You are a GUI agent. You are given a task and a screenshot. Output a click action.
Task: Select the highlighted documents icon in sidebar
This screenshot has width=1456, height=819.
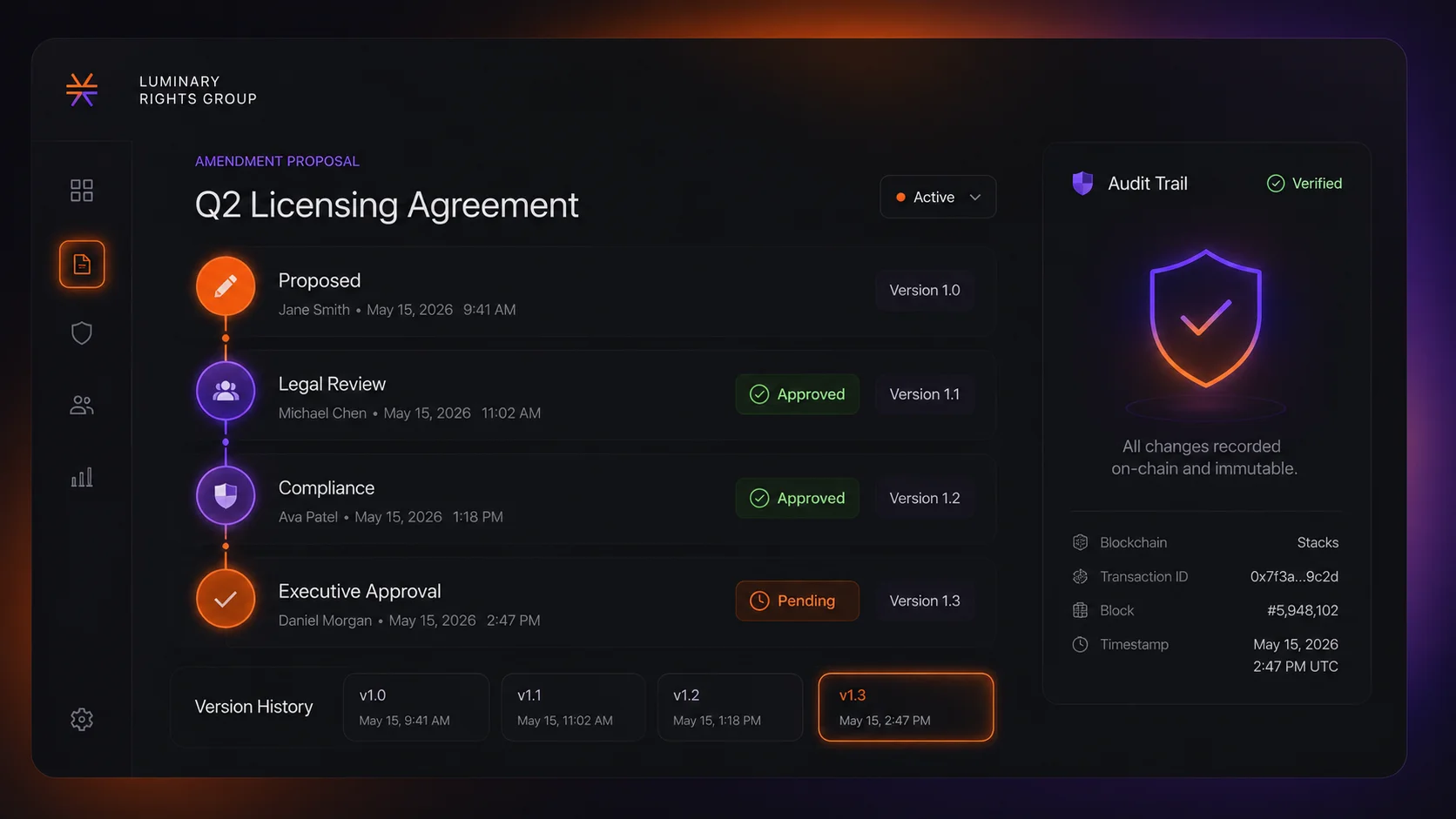82,264
